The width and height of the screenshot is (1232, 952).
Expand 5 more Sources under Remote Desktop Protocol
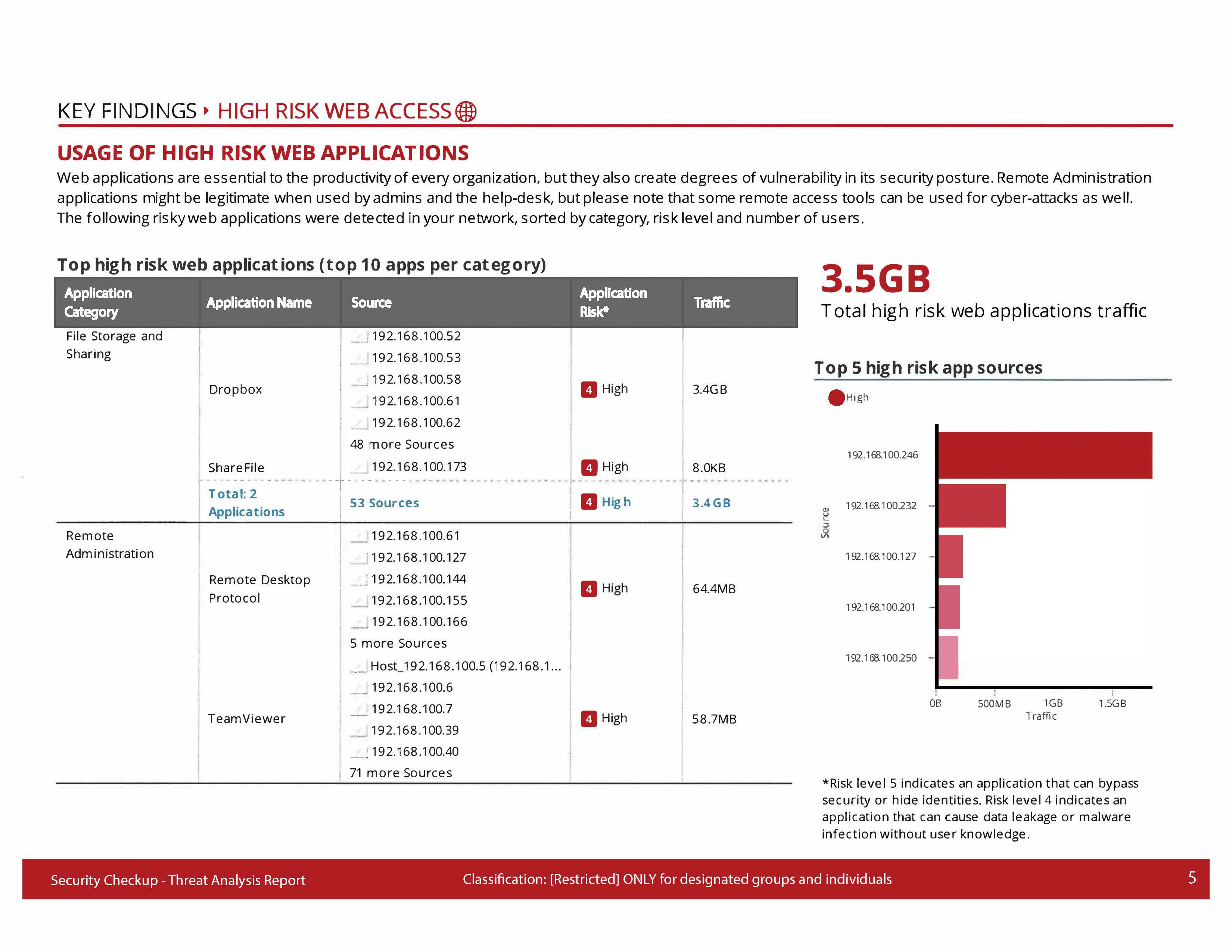[398, 643]
